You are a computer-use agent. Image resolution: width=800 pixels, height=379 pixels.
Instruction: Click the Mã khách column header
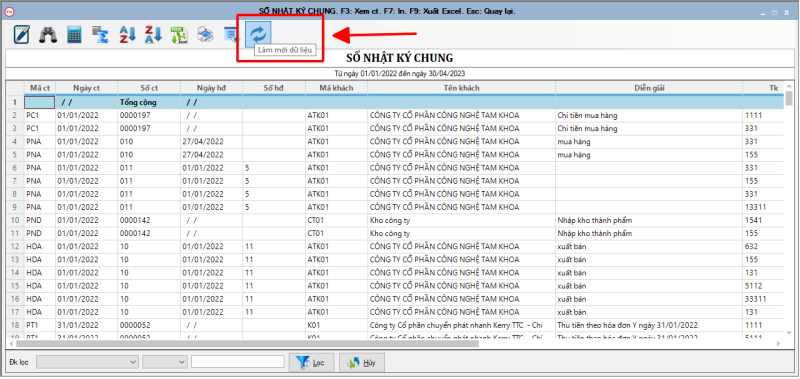pos(336,88)
